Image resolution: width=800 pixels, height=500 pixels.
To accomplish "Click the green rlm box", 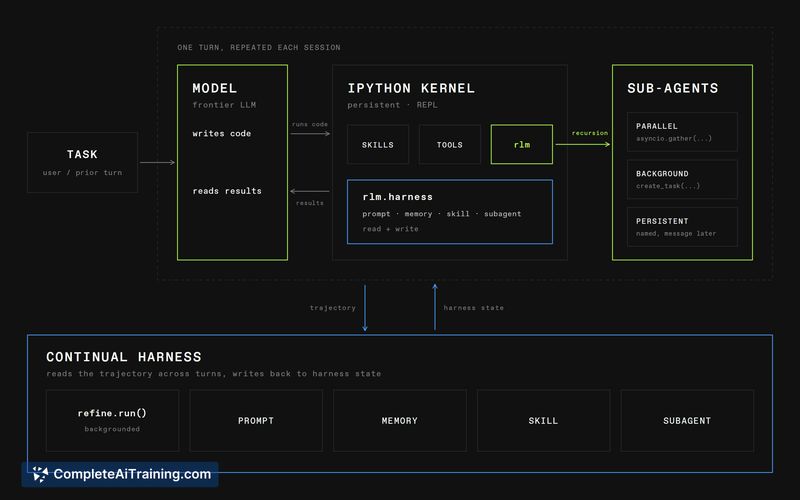I will pos(521,144).
